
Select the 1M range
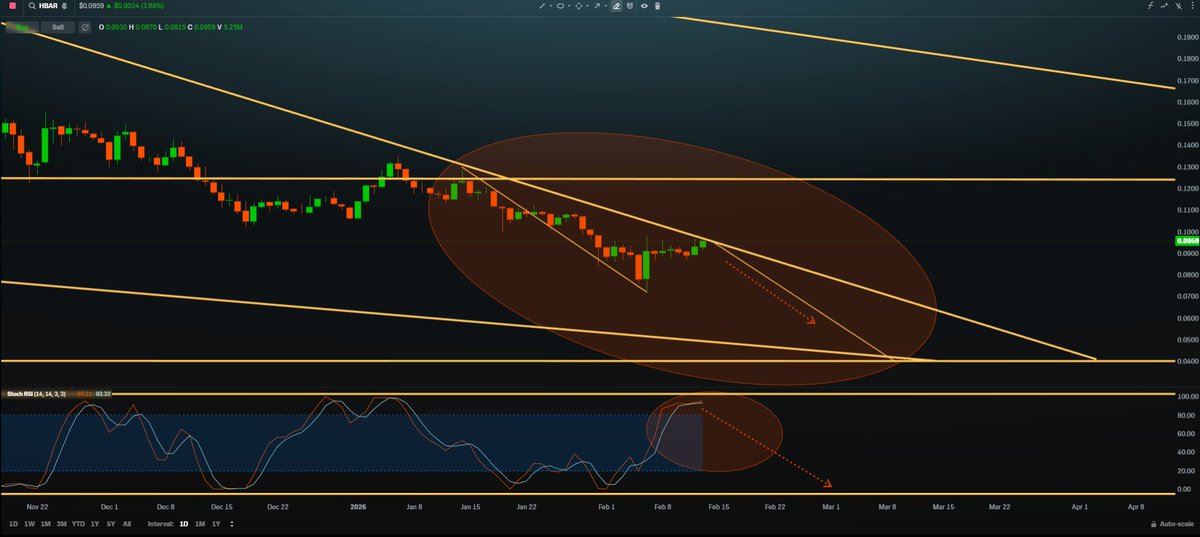[x=46, y=524]
